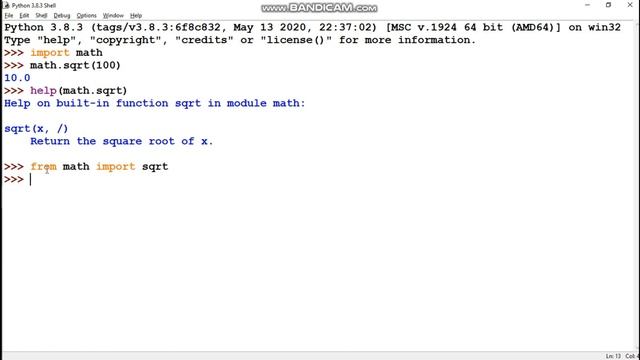
Task: Click the 'help(math.sqrt)' command line
Action: [x=78, y=91]
